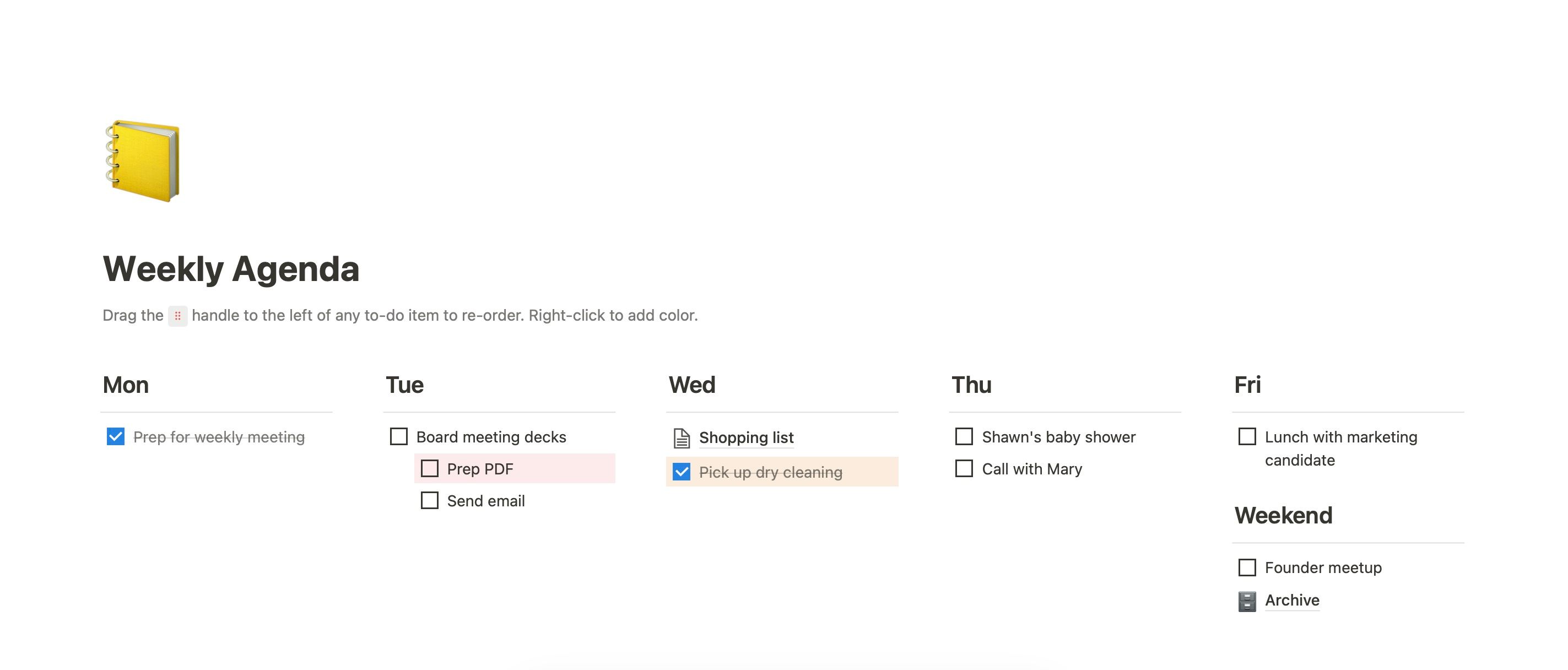Uncheck the Pick up dry cleaning checkbox
1568x670 pixels.
682,472
